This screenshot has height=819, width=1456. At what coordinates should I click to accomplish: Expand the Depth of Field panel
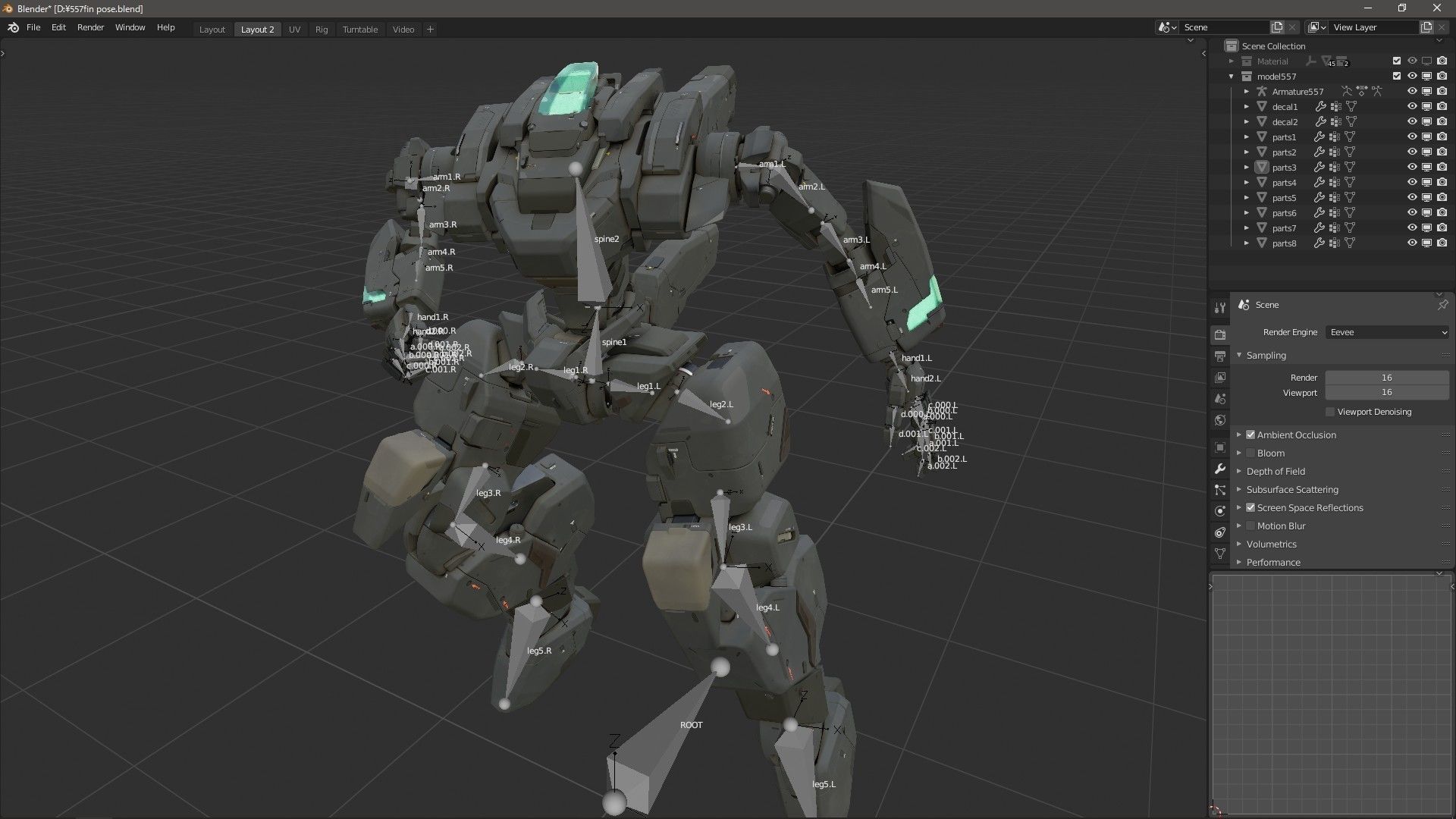(x=1239, y=471)
